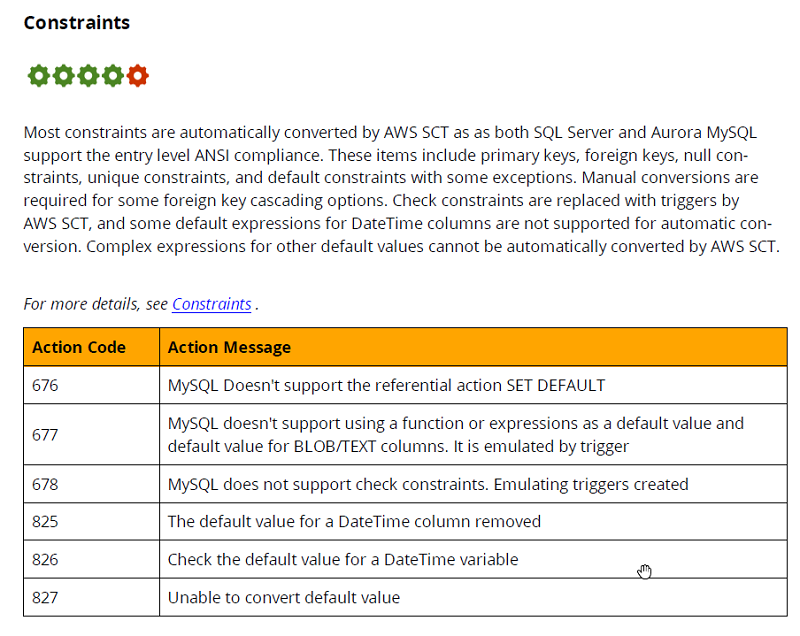Click action code 825 cell
The image size is (800, 636).
(x=91, y=521)
